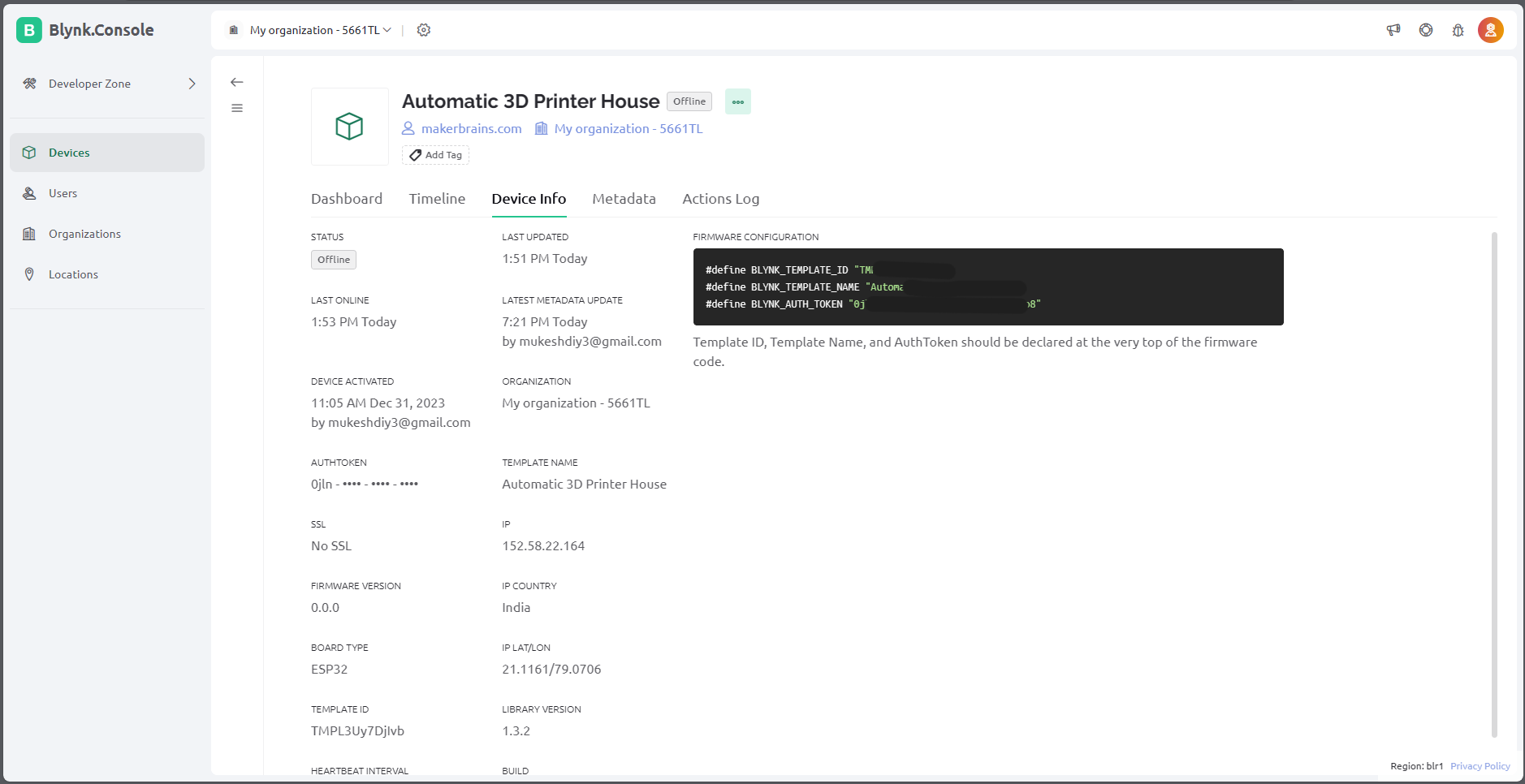The height and width of the screenshot is (784, 1525).
Task: Click the Board Type value ESP32
Action: (x=329, y=669)
